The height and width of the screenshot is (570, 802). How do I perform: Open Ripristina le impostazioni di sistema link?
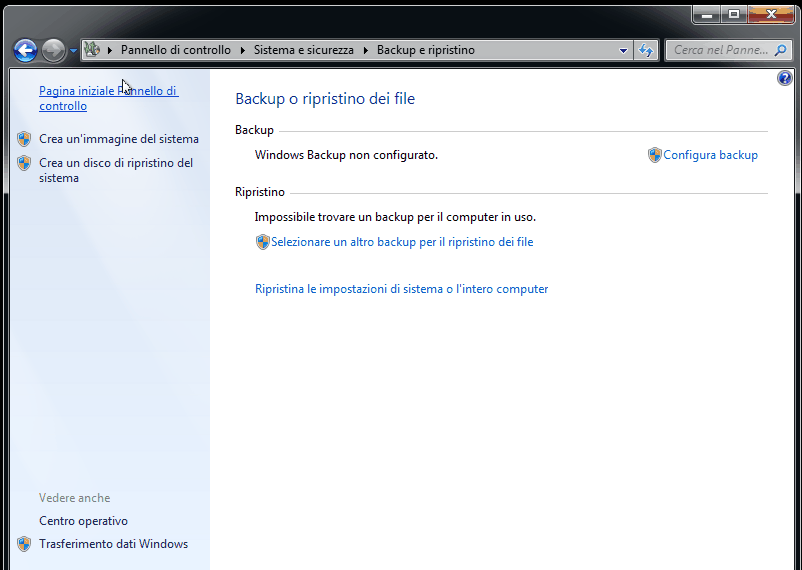pyautogui.click(x=402, y=289)
